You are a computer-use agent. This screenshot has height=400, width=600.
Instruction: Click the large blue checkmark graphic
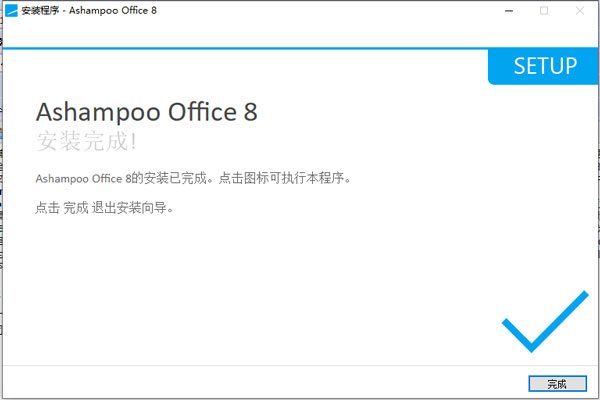(x=545, y=318)
